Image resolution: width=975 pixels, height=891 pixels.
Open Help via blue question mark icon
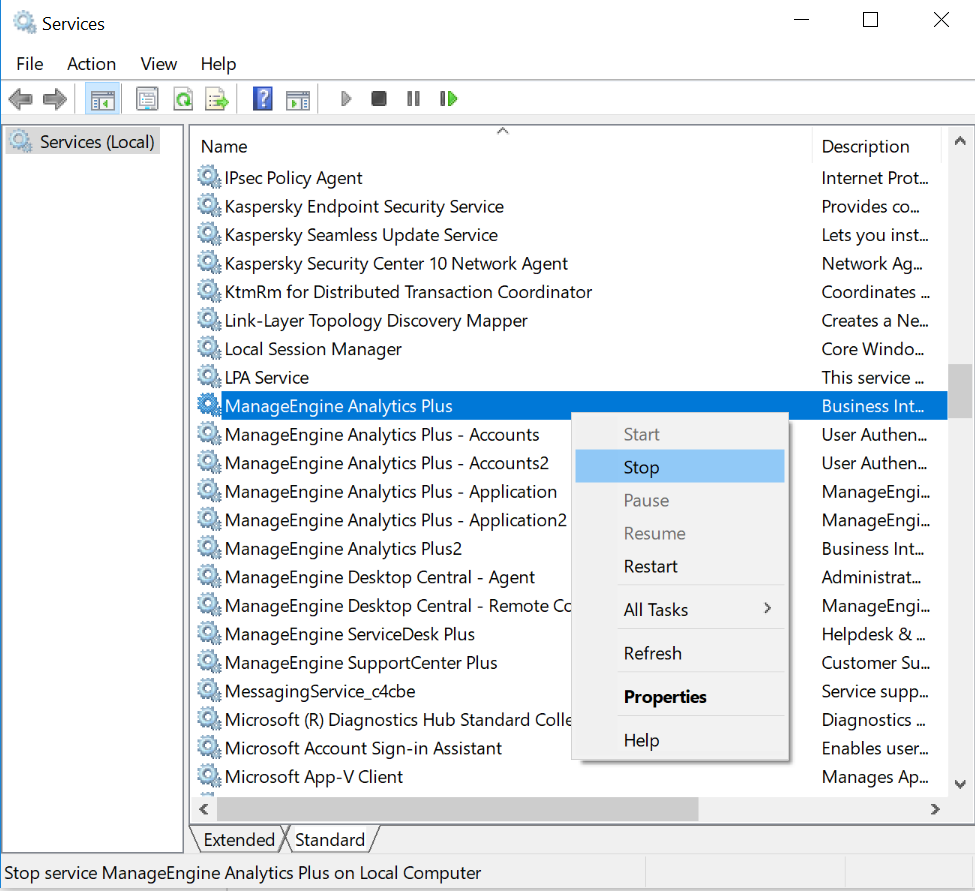[263, 99]
